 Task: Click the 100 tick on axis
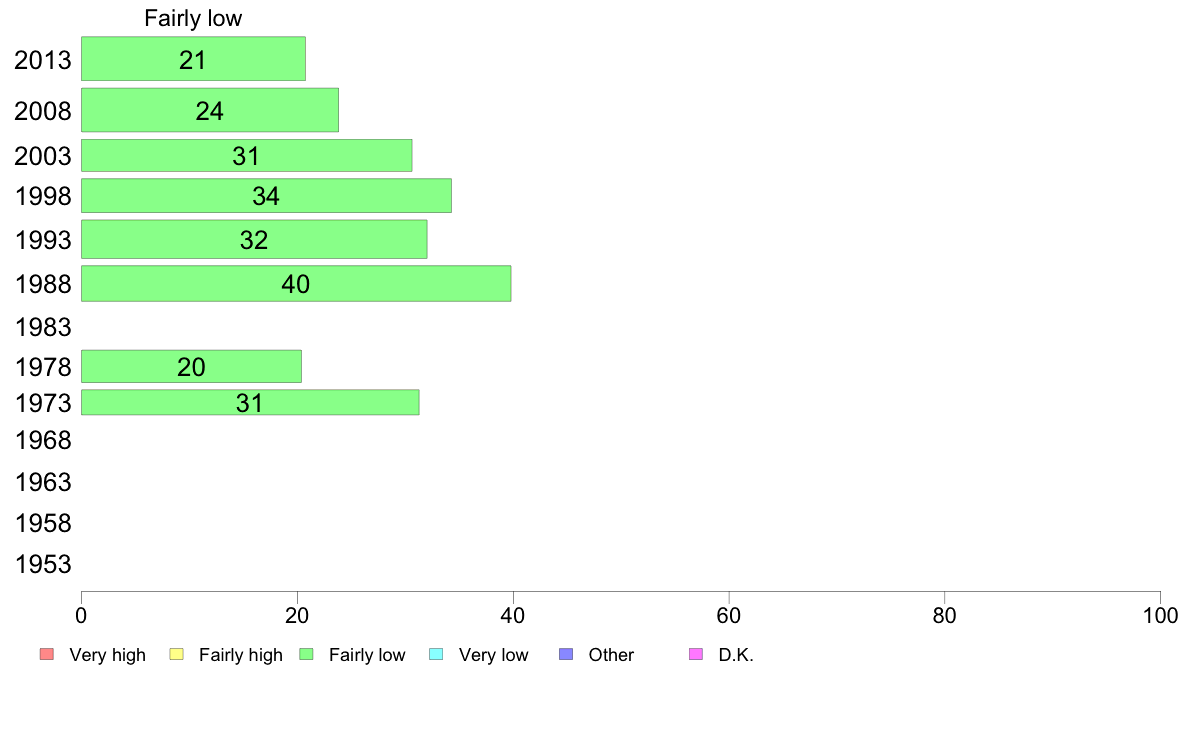tap(1160, 615)
